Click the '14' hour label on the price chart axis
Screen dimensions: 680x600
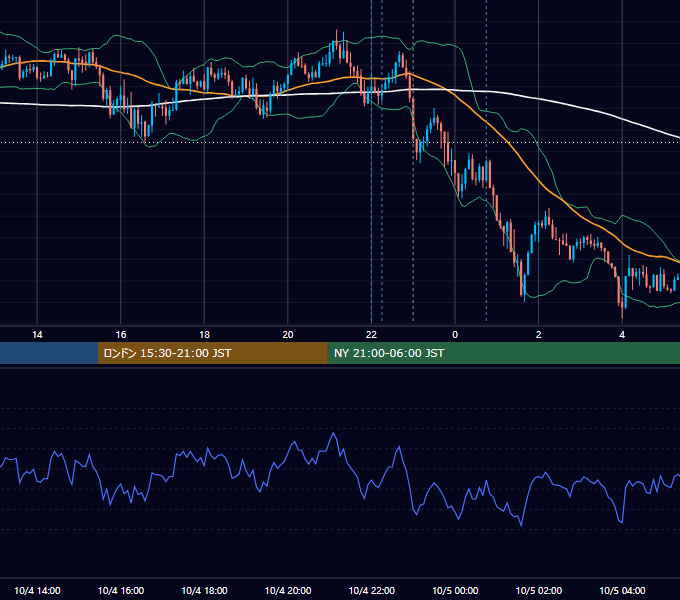tap(37, 335)
